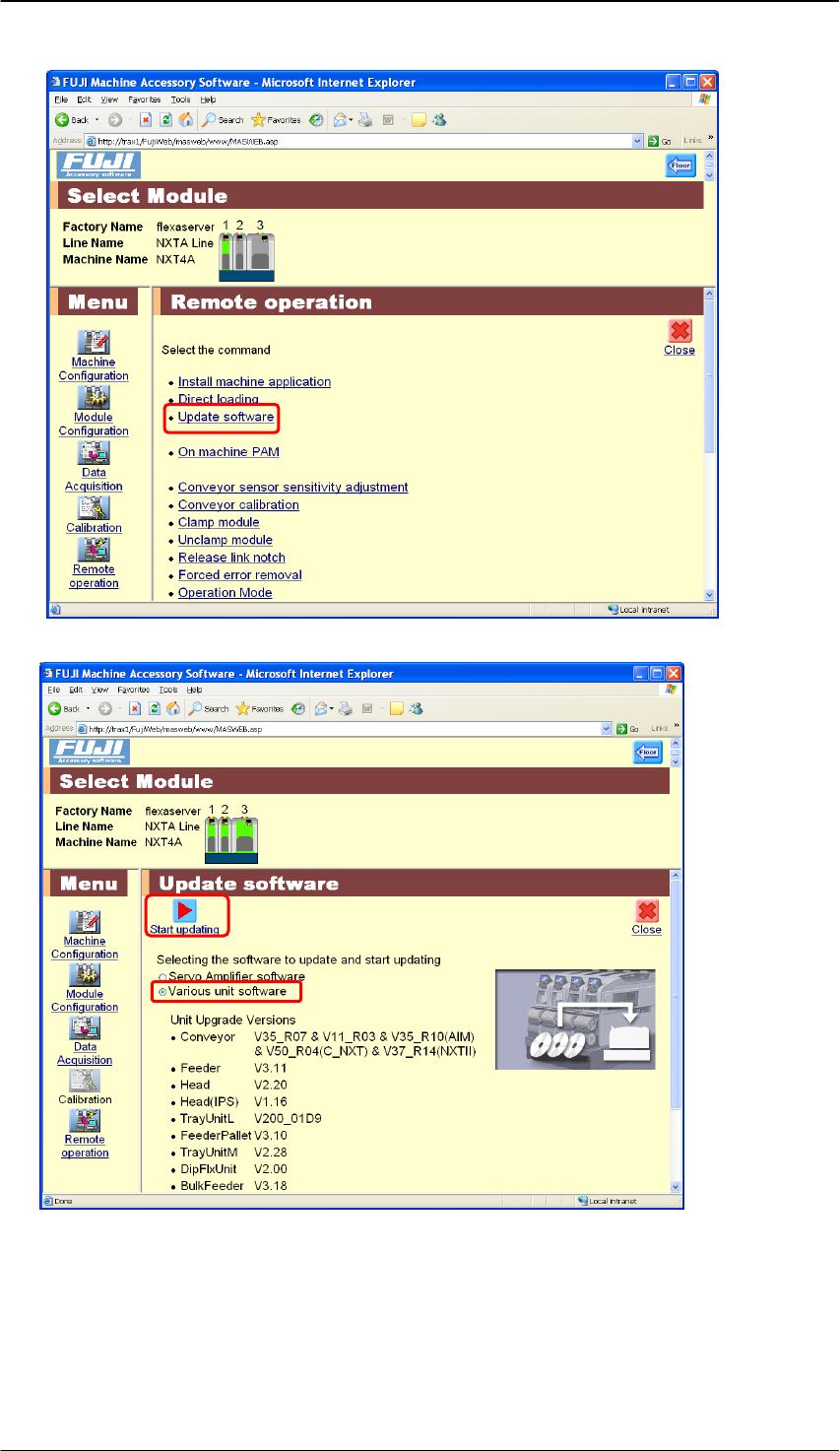Click the Stop loading icon in Remote operation window
Image resolution: width=840 pixels, height=1451 pixels.
(146, 120)
